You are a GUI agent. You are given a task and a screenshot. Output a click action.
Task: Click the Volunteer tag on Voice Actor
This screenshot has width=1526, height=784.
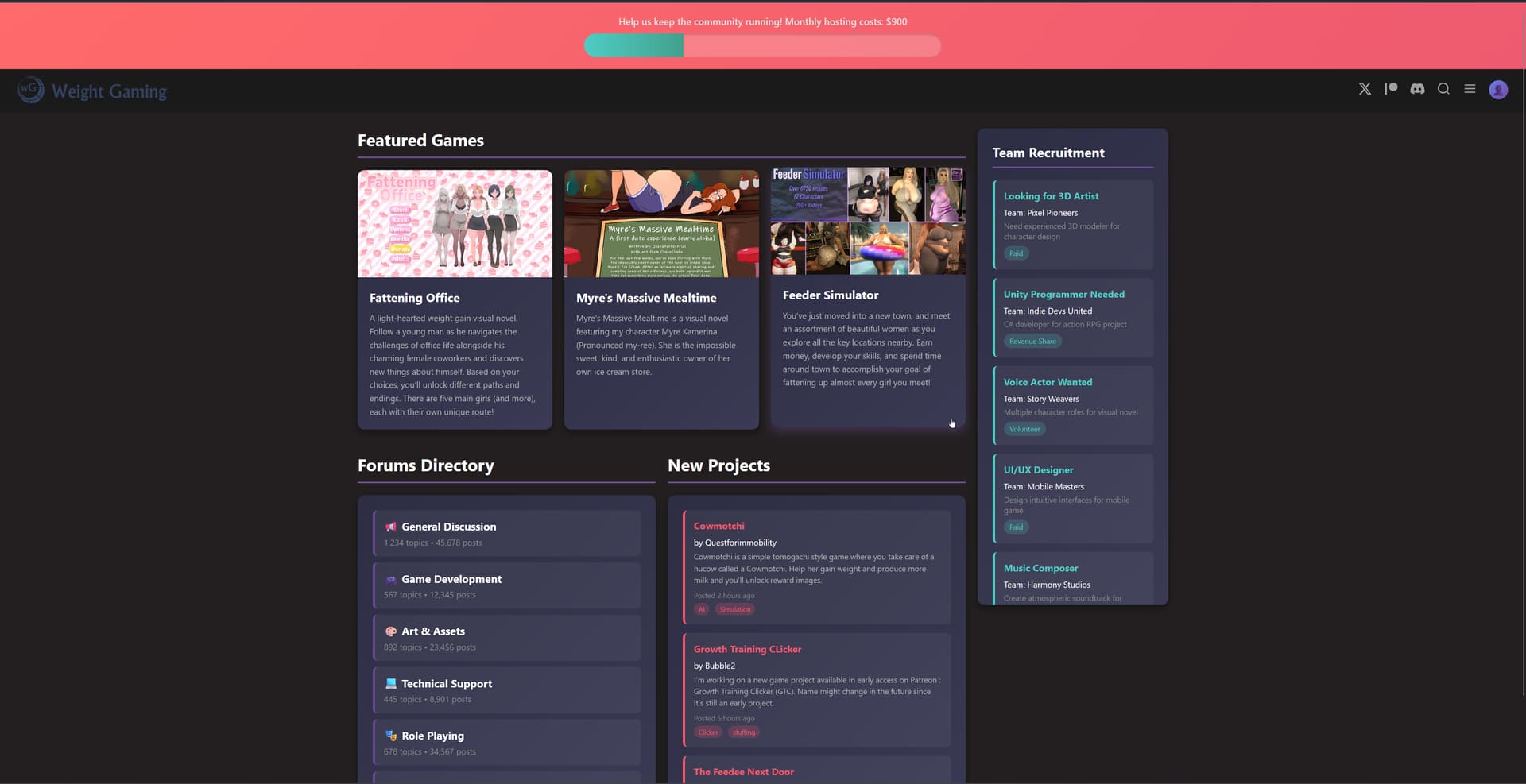coord(1024,429)
